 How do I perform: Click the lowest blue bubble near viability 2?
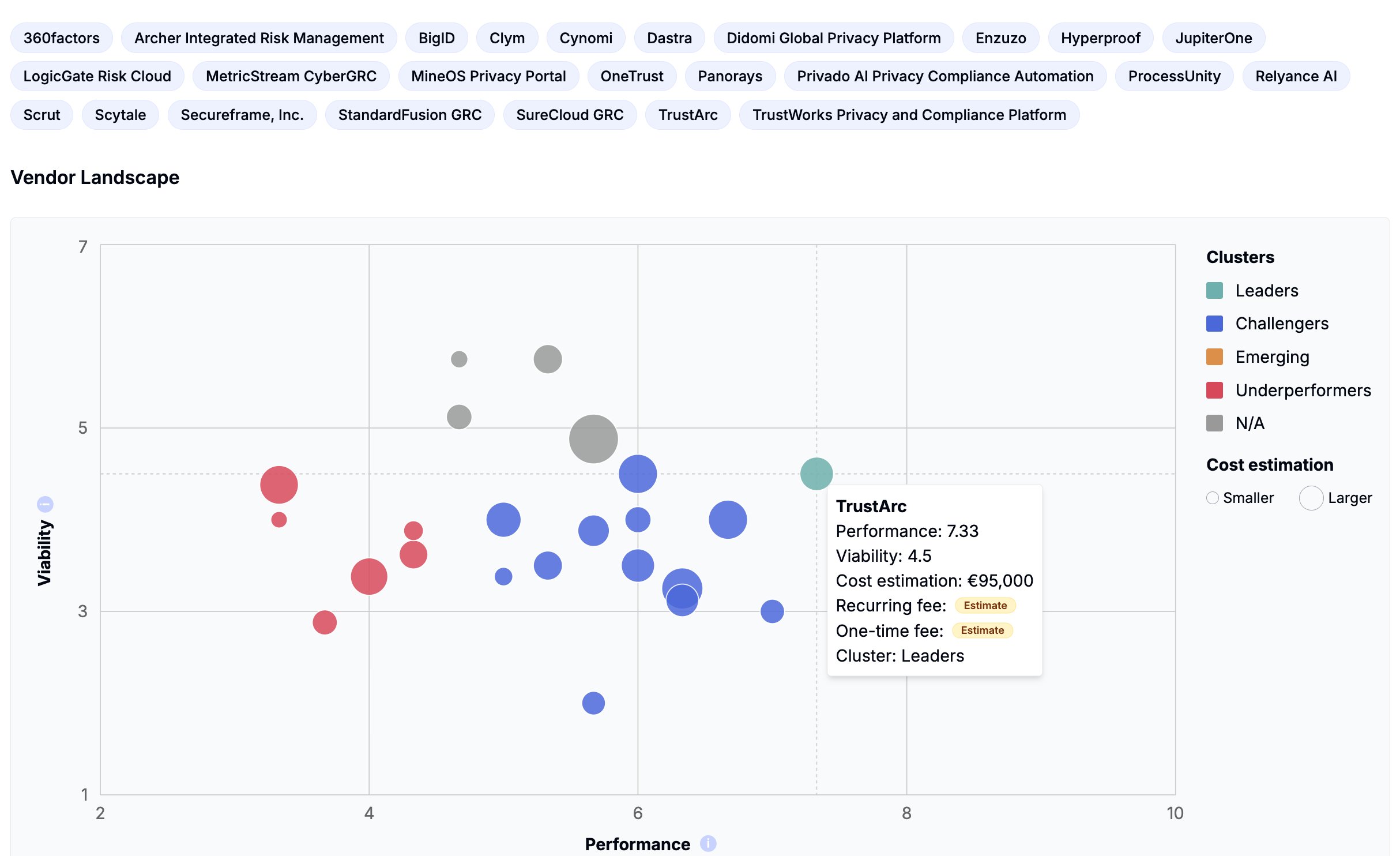point(593,703)
